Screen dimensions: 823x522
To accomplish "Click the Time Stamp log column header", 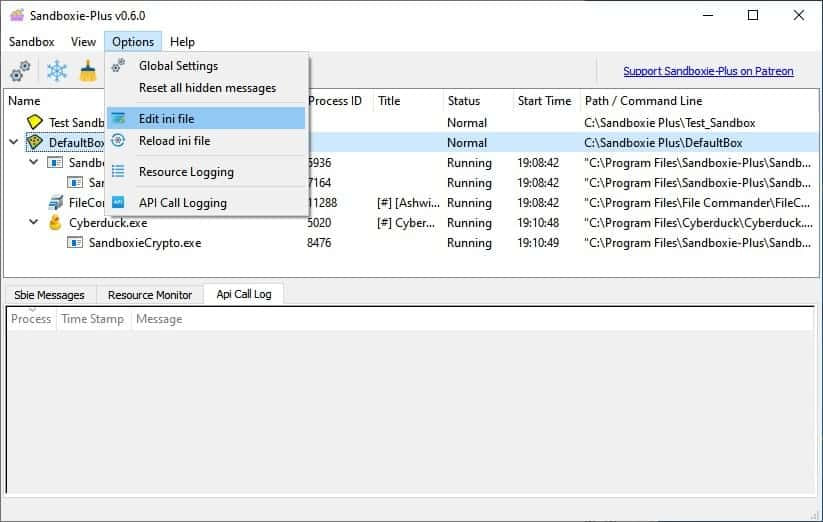I will click(x=93, y=319).
